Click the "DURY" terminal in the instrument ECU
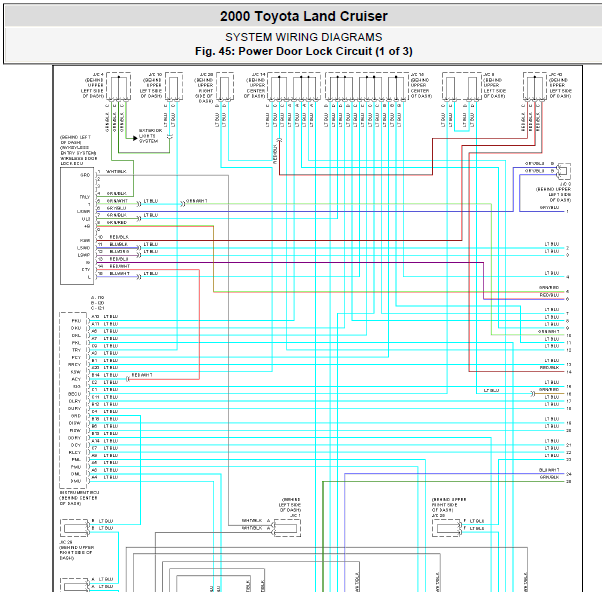Viewport: 602px width, 592px height. pyautogui.click(x=74, y=408)
